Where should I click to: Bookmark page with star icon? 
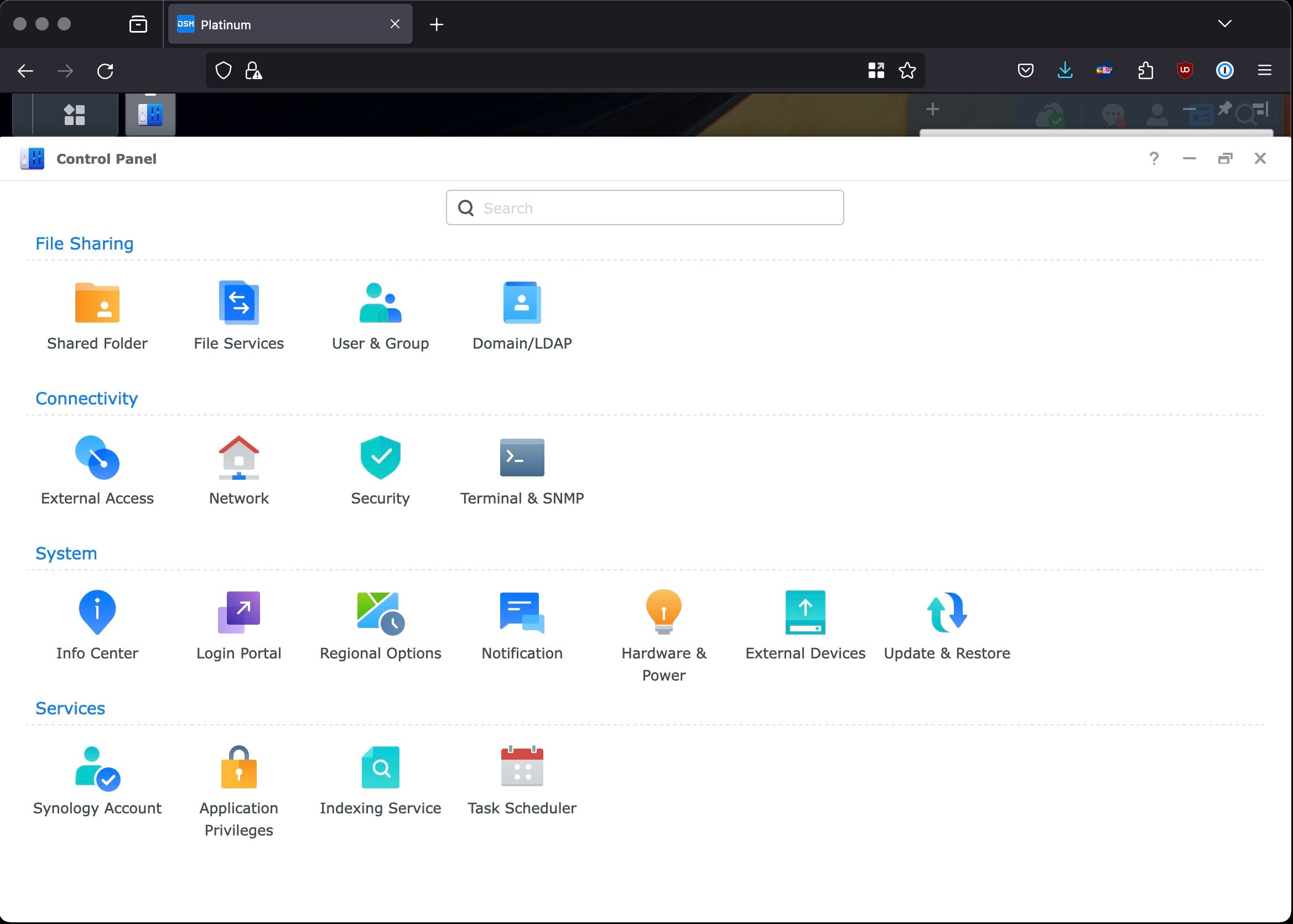pos(907,71)
